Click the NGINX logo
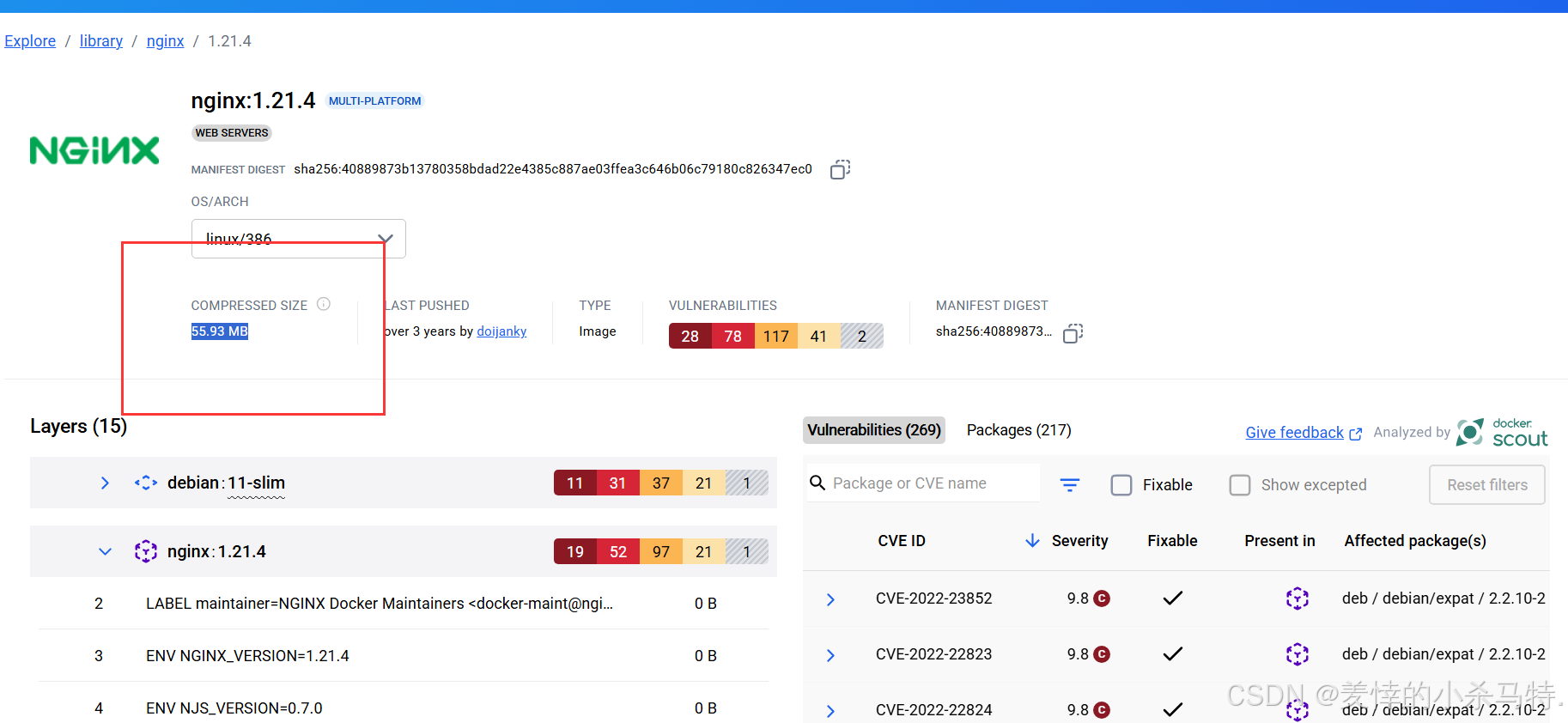This screenshot has height=723, width=1568. [x=94, y=150]
